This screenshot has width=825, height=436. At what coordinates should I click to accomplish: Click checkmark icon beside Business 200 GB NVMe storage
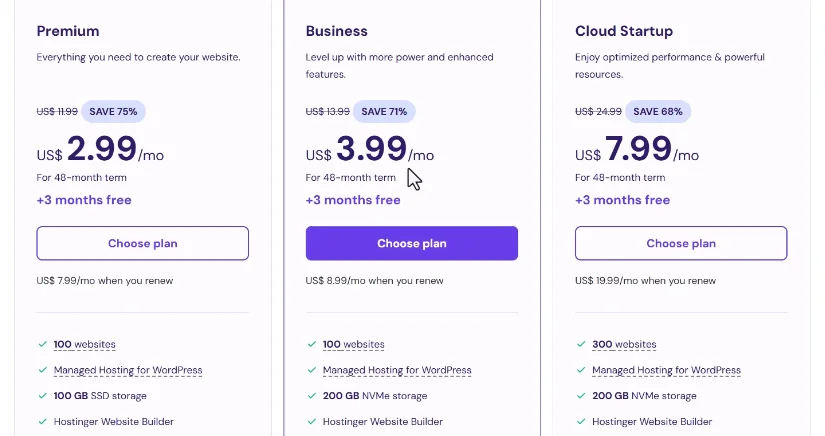(311, 396)
